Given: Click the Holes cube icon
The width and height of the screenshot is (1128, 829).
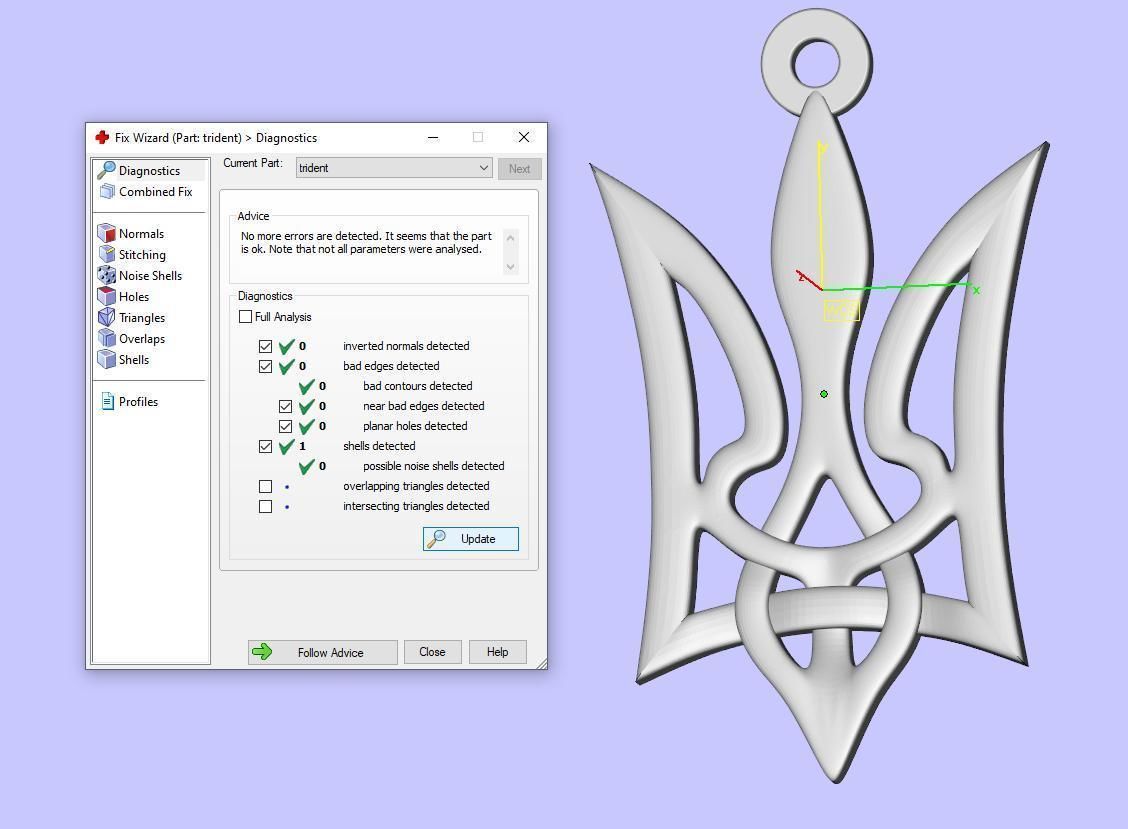Looking at the screenshot, I should [106, 296].
